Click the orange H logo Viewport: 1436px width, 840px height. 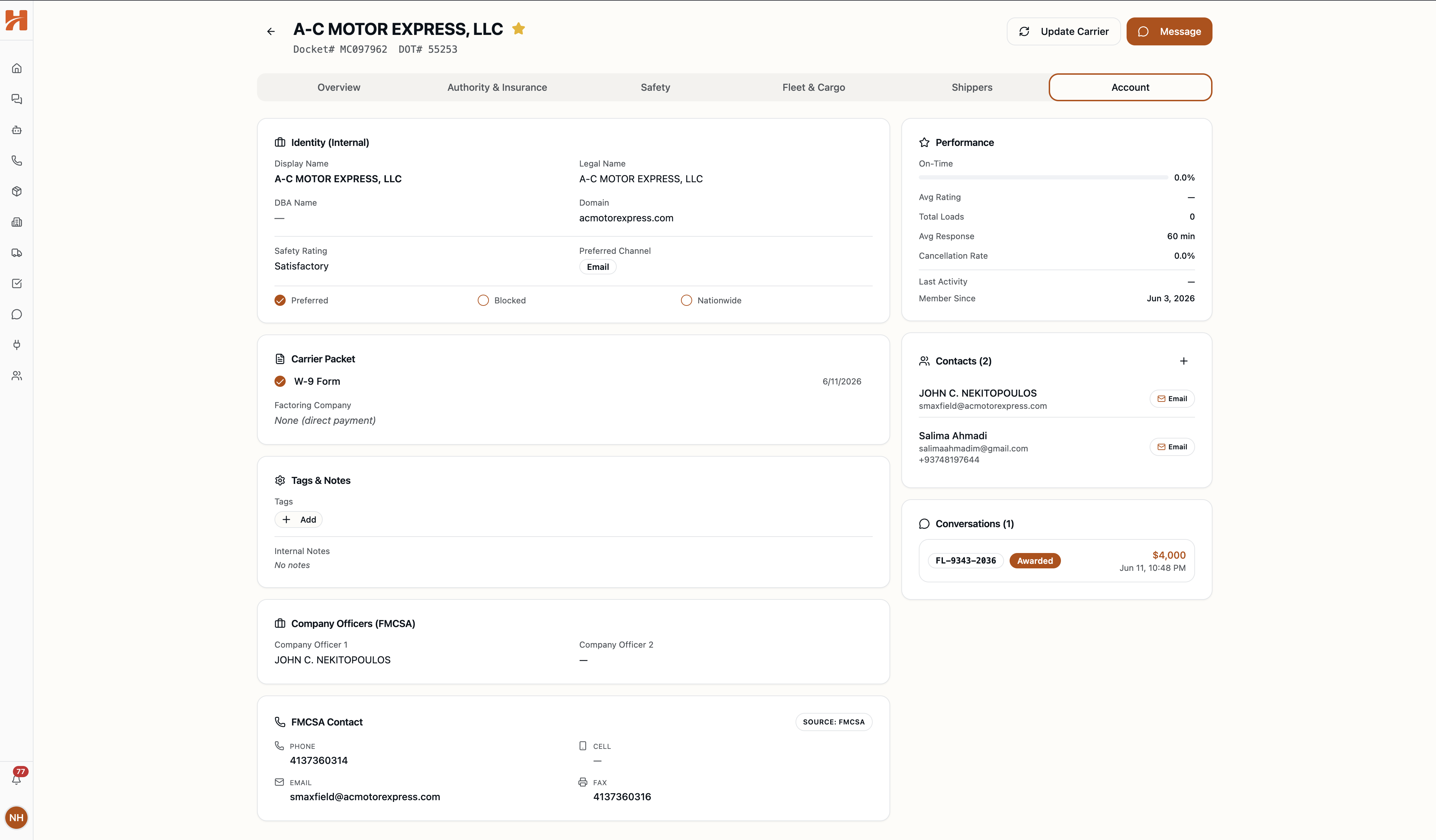(16, 21)
